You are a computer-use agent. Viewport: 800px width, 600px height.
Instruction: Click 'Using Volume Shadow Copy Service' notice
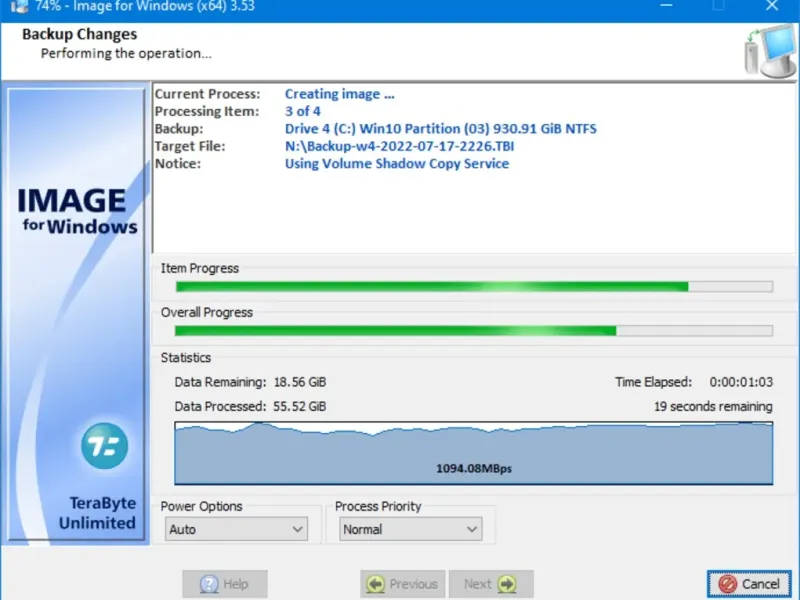click(x=397, y=163)
